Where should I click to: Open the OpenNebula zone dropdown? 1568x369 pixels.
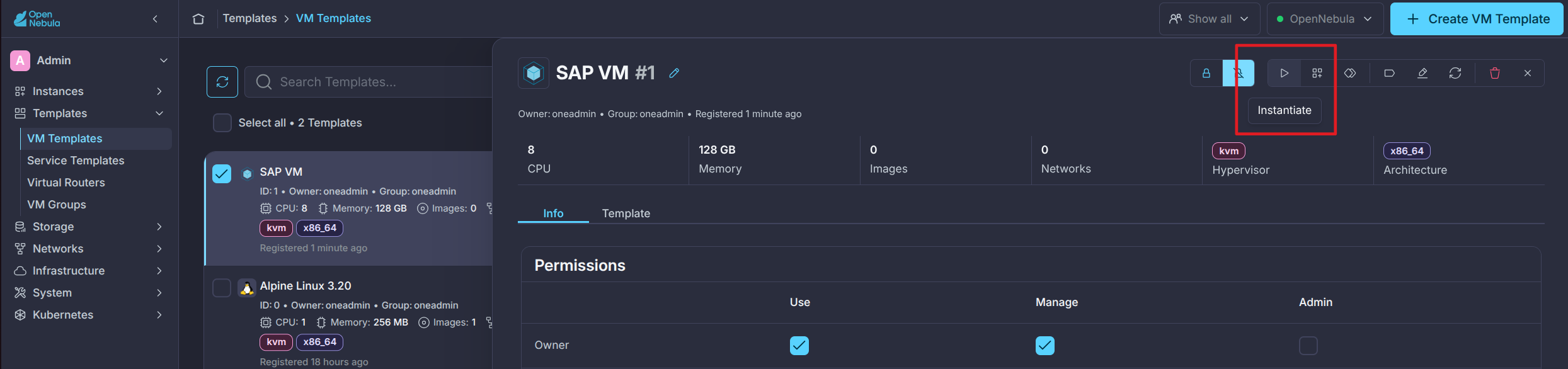pos(1325,19)
